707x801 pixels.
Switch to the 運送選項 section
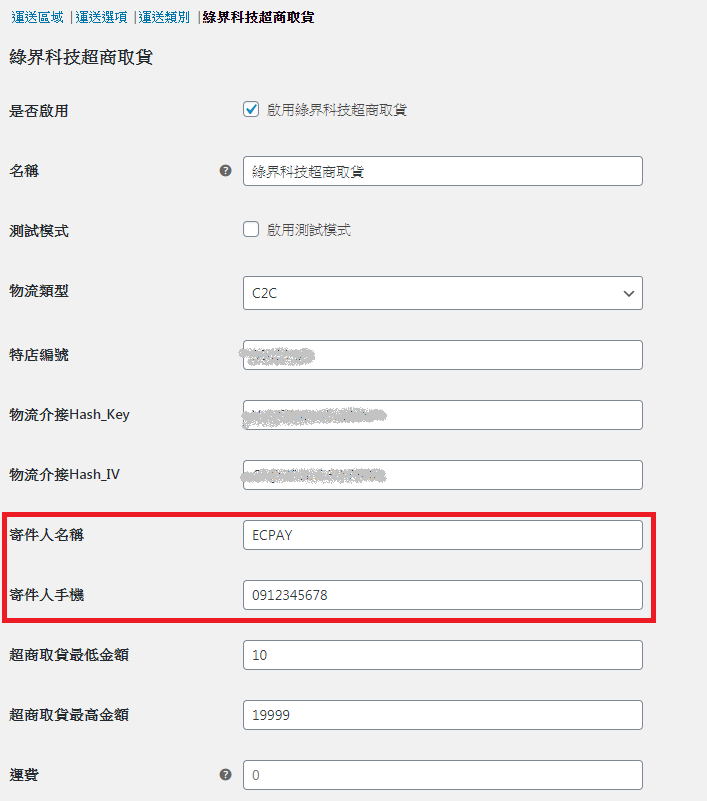pyautogui.click(x=101, y=17)
